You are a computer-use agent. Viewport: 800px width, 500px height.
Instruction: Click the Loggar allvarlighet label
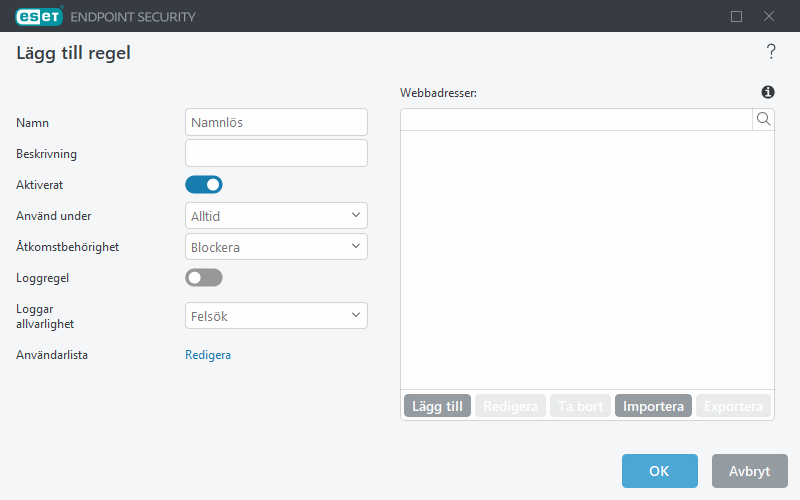point(45,316)
